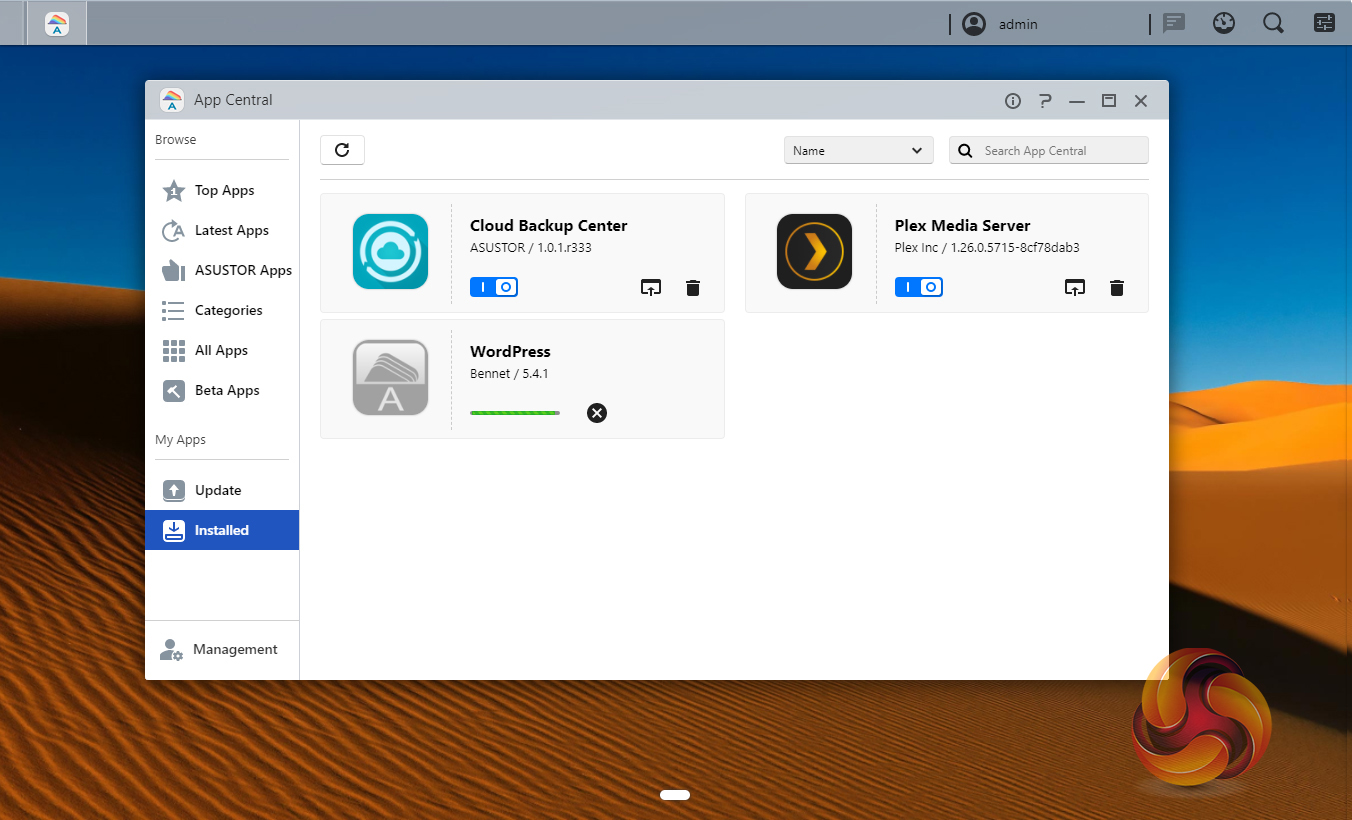Open the admin user menu
Screen dimensions: 1352x820
click(1002, 24)
